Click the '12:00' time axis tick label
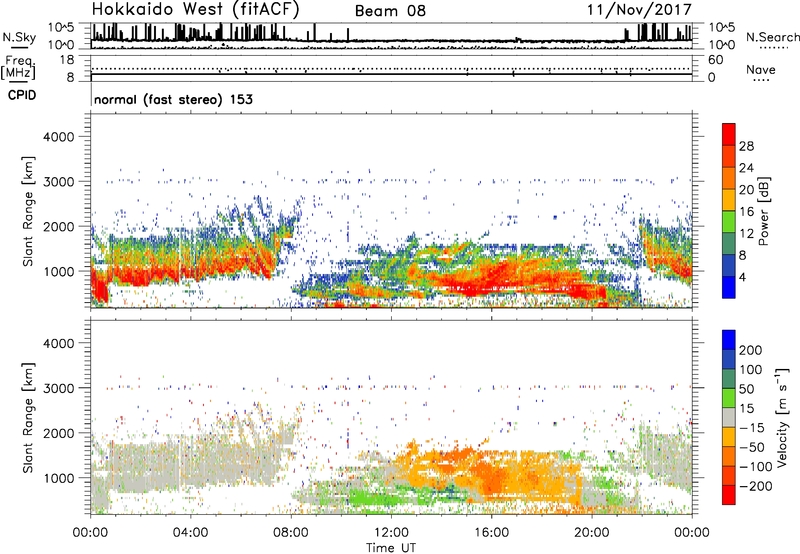Viewport: 800px width, 554px height. (391, 533)
